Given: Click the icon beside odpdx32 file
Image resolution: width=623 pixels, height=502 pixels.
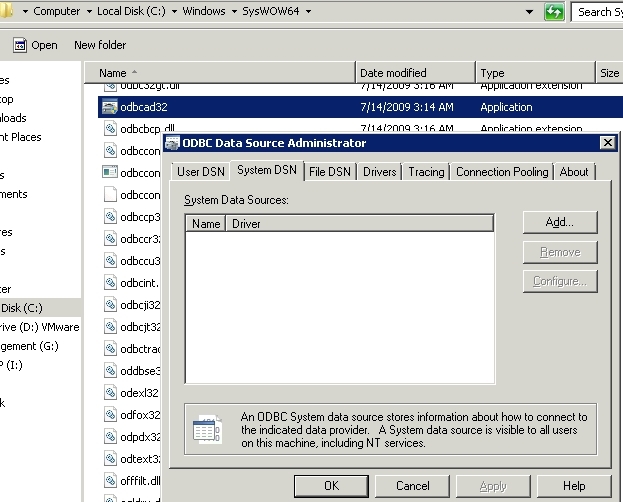Looking at the screenshot, I should [x=110, y=436].
